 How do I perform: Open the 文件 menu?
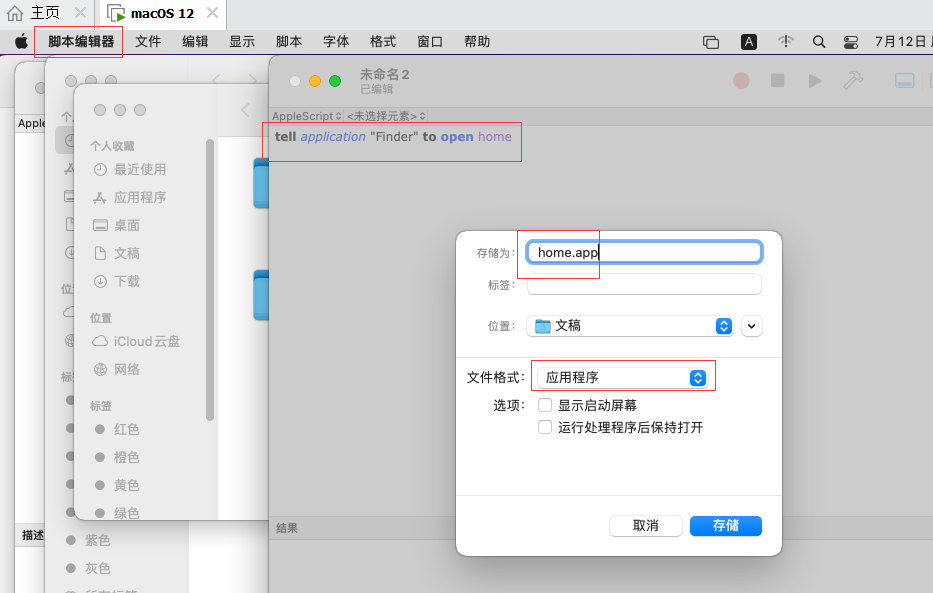[148, 42]
